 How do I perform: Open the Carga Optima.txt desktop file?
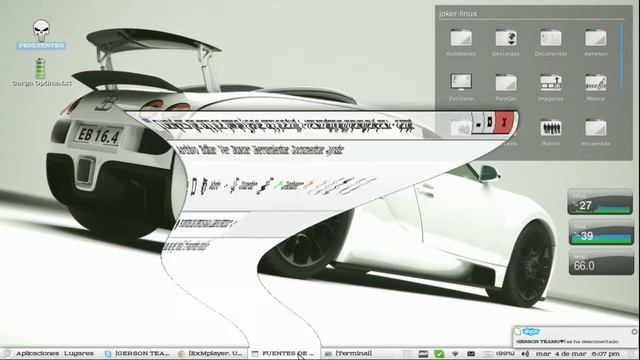tap(41, 72)
